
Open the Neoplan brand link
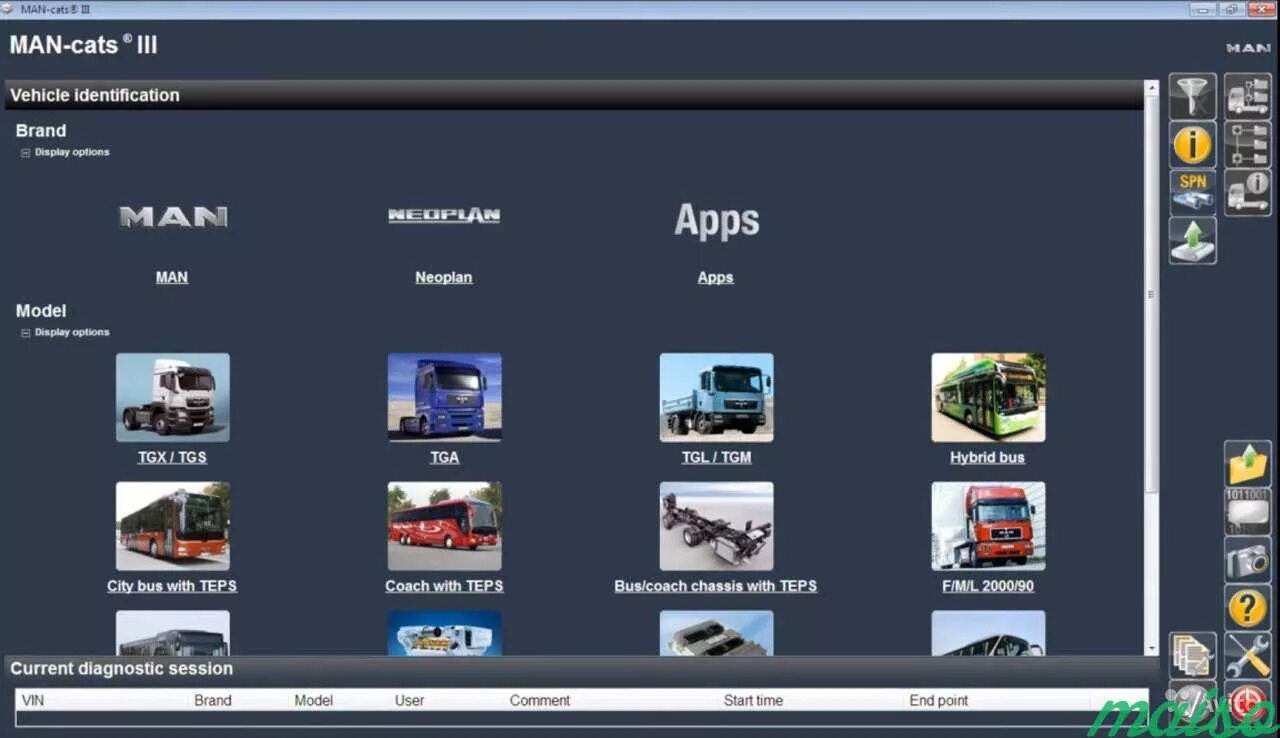pyautogui.click(x=444, y=277)
